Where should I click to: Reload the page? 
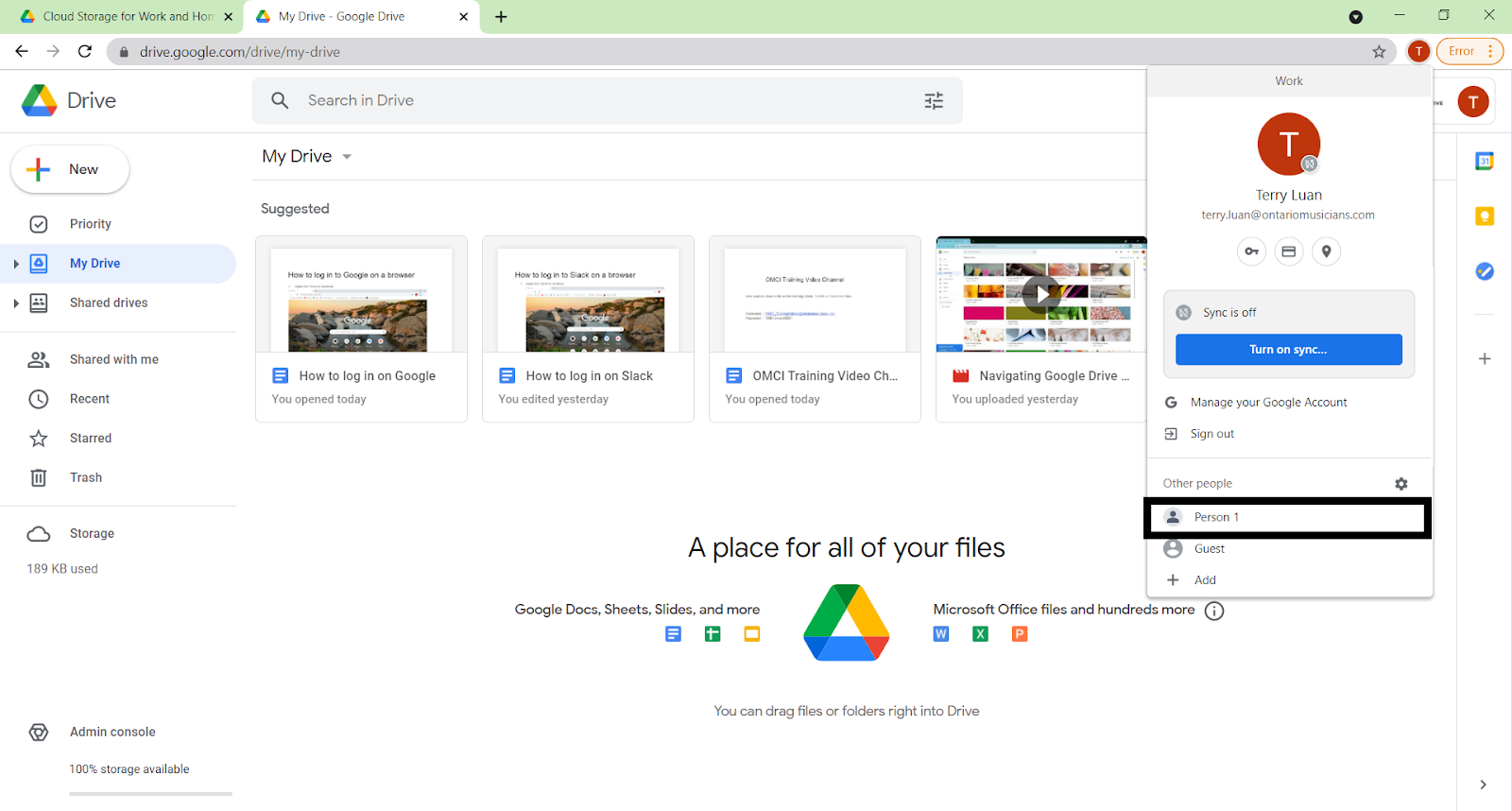pyautogui.click(x=85, y=51)
